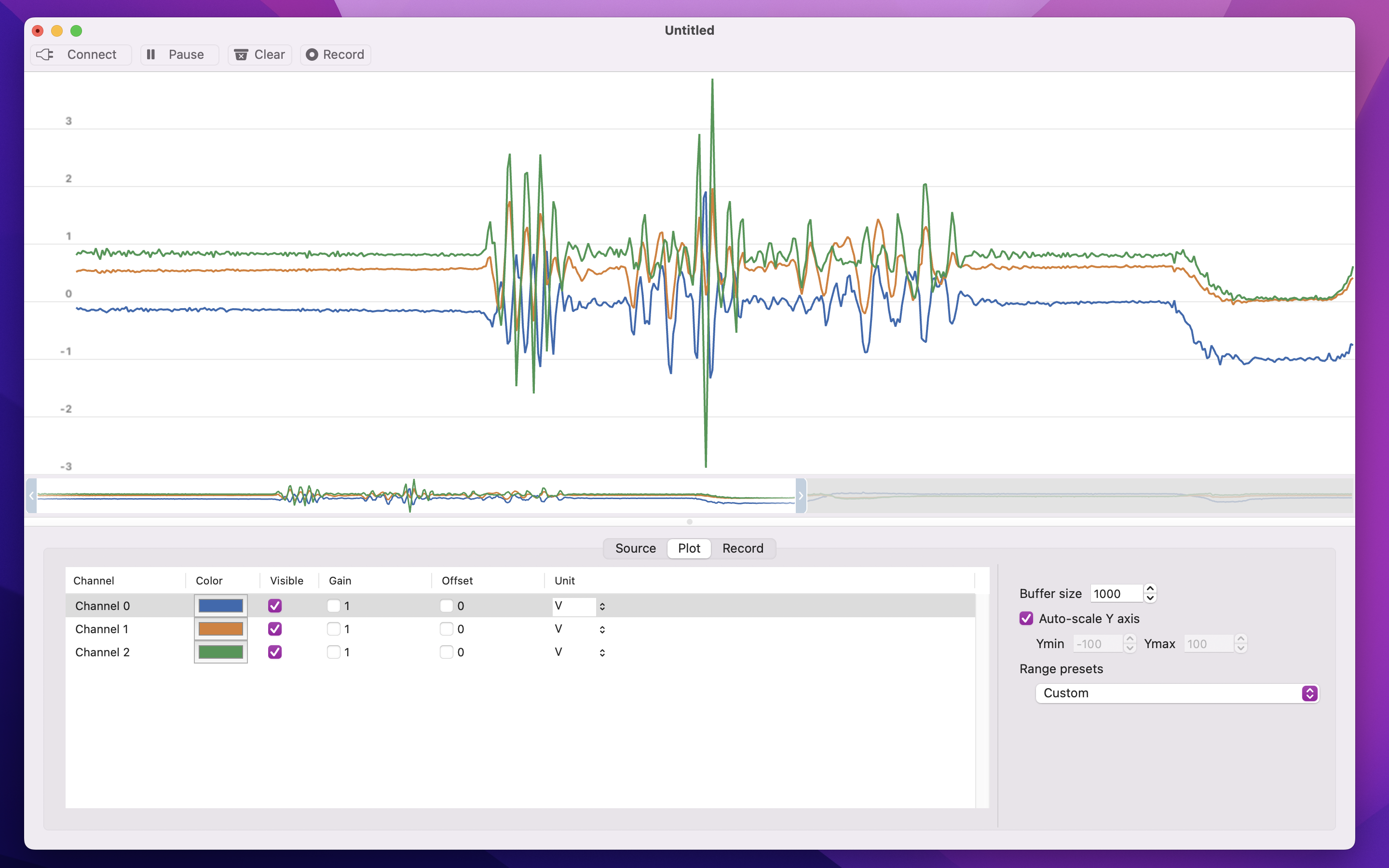Enable the Offset checkbox for Channel 0
The width and height of the screenshot is (1389, 868).
[x=446, y=605]
